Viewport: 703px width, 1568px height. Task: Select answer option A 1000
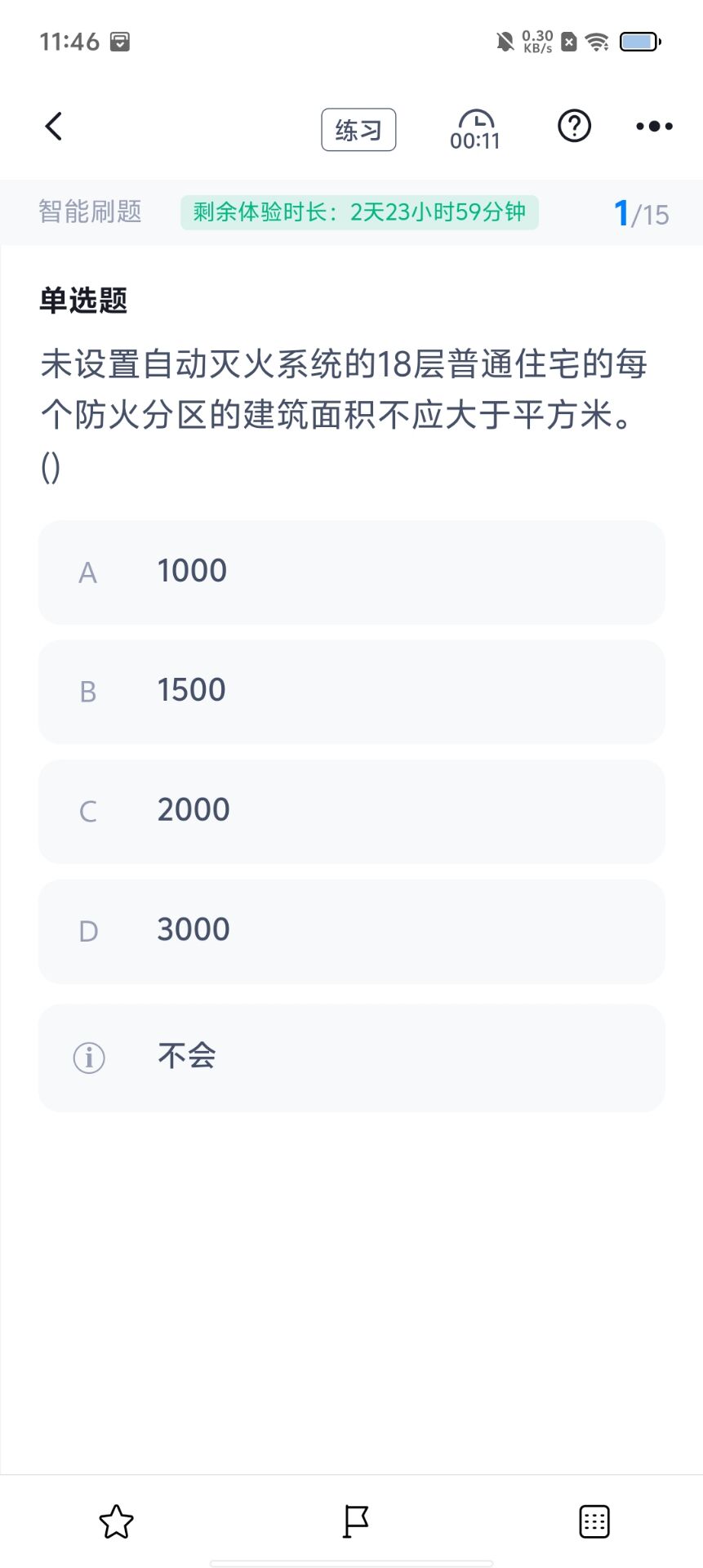[x=352, y=572]
